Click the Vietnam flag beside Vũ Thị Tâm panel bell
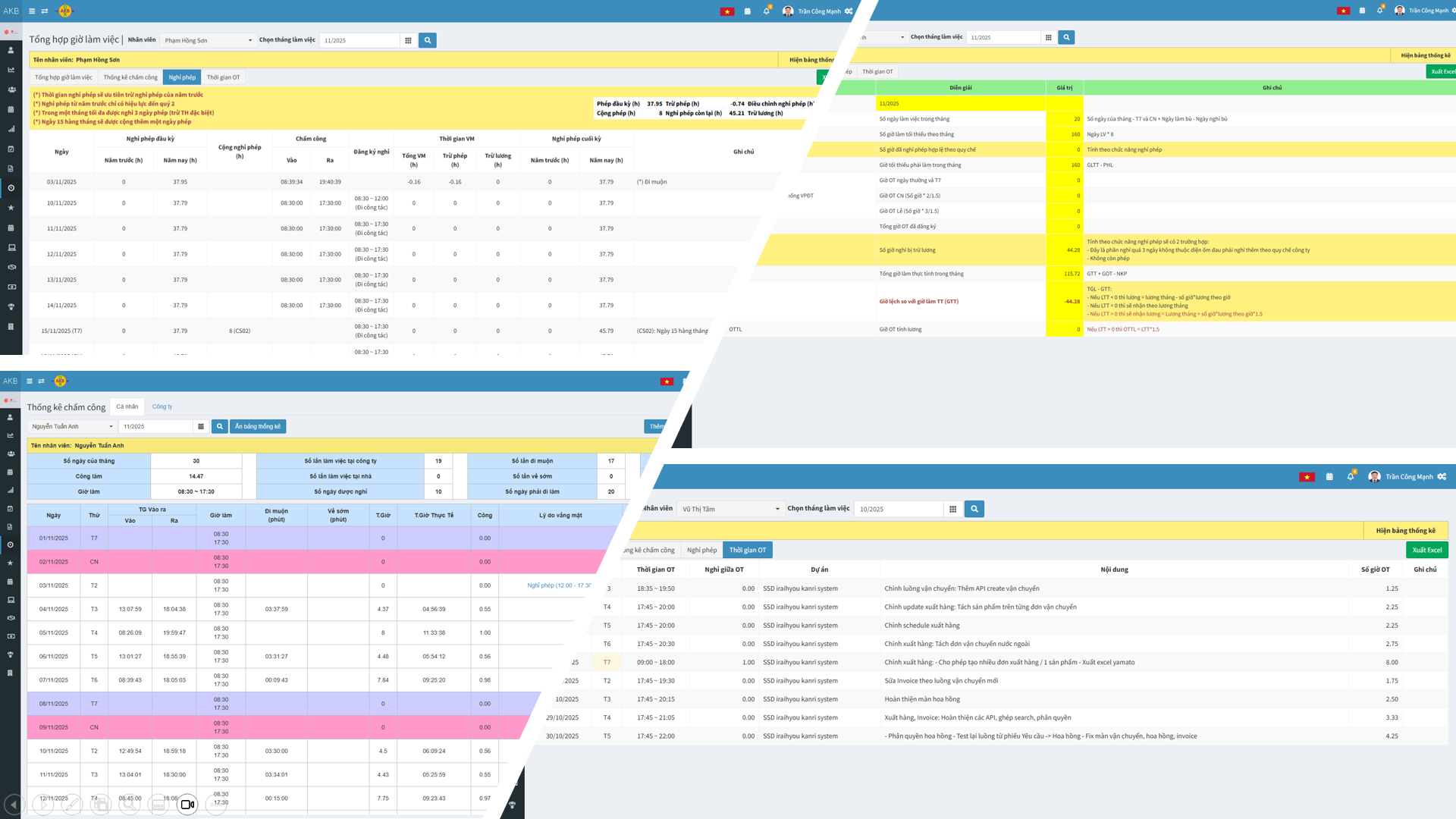 (x=1306, y=477)
